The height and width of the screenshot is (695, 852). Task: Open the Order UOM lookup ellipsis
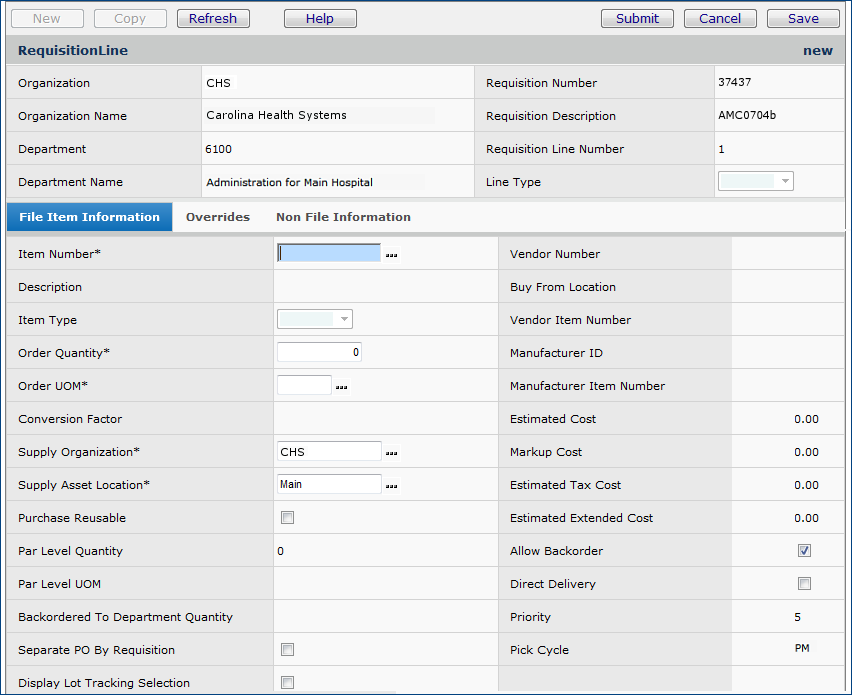tap(341, 387)
